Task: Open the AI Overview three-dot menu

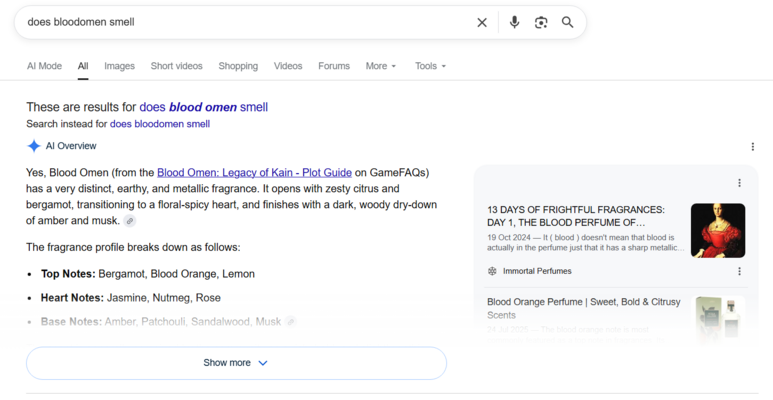Action: [752, 146]
